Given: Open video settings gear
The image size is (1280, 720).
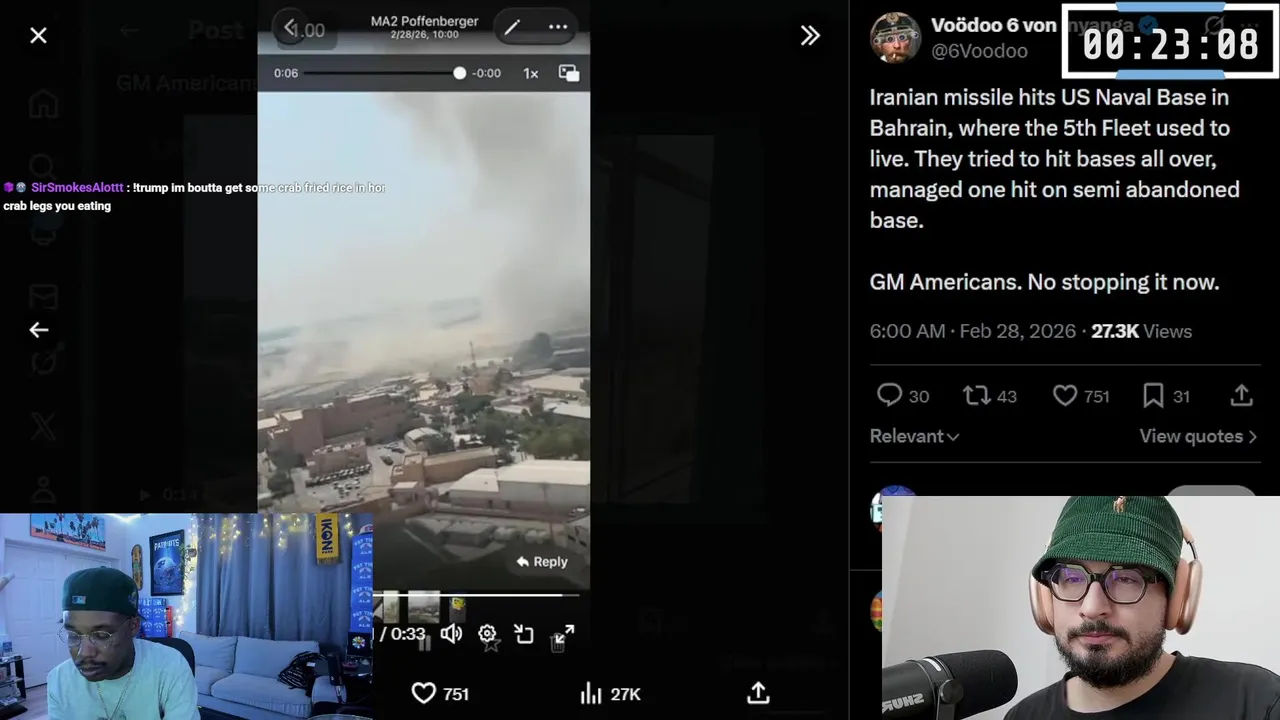Looking at the screenshot, I should coord(487,634).
